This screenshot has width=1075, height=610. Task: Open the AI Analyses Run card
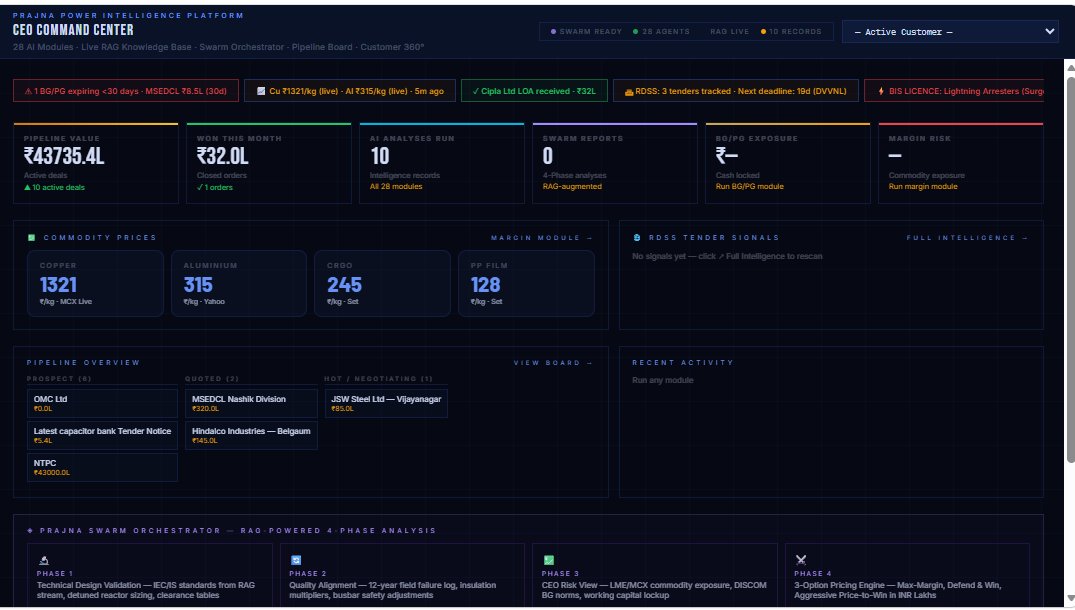point(442,163)
